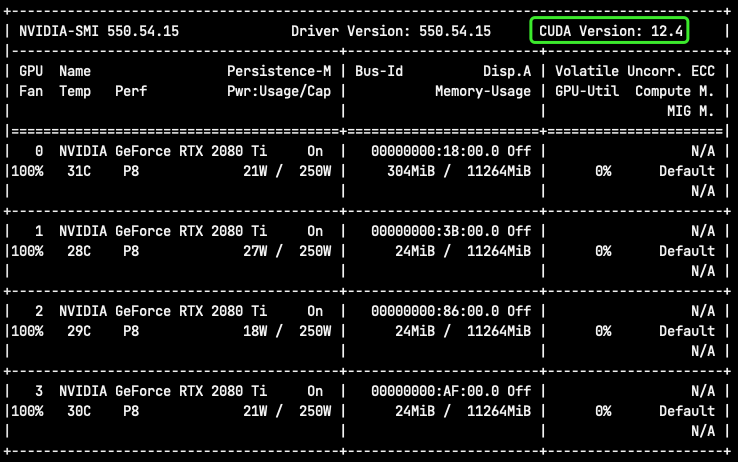Viewport: 738px width, 462px height.
Task: Click the "Fan" column header
Action: 31,91
